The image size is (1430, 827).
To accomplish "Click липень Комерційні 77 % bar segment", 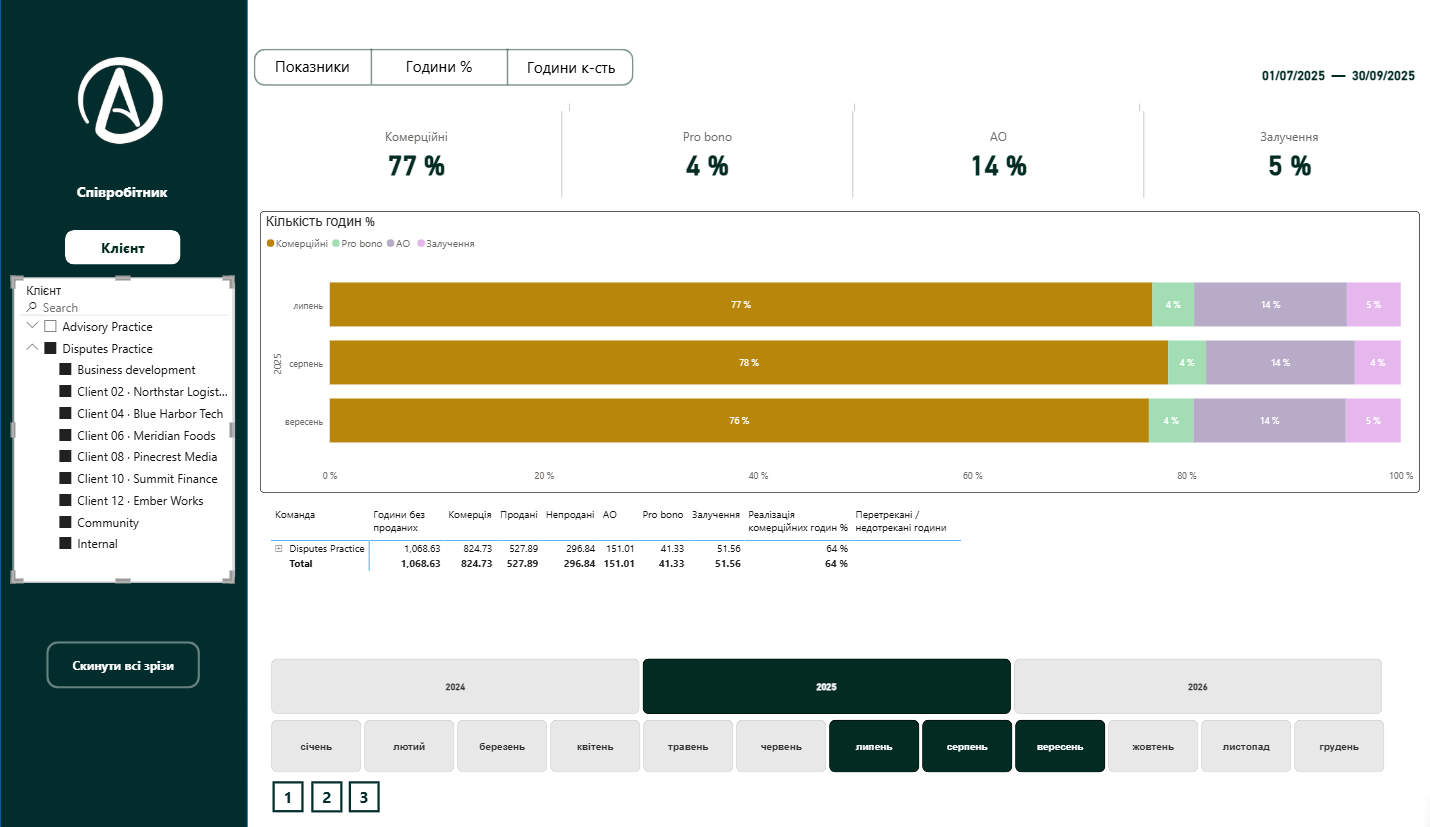I will click(741, 305).
